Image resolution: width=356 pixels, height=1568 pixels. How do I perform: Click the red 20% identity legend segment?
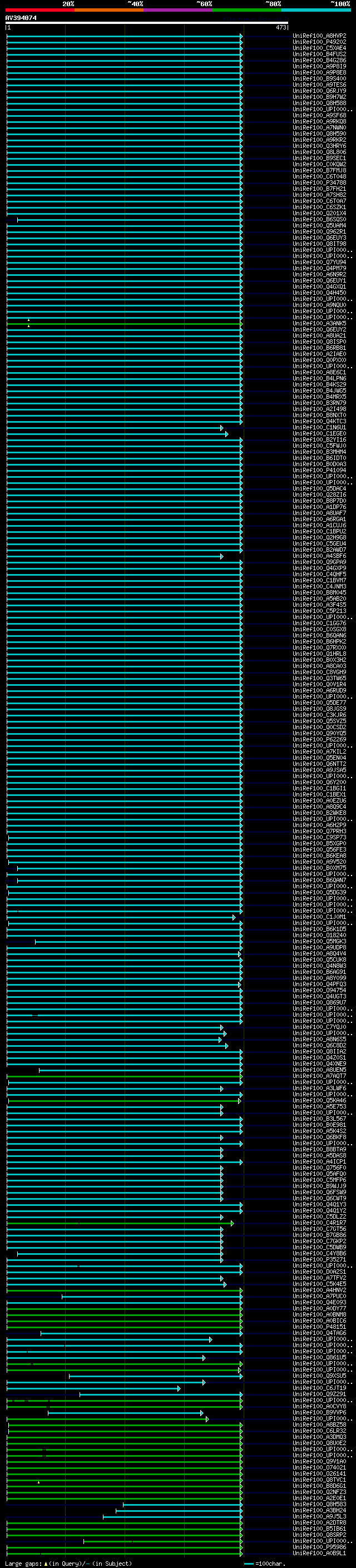(40, 11)
